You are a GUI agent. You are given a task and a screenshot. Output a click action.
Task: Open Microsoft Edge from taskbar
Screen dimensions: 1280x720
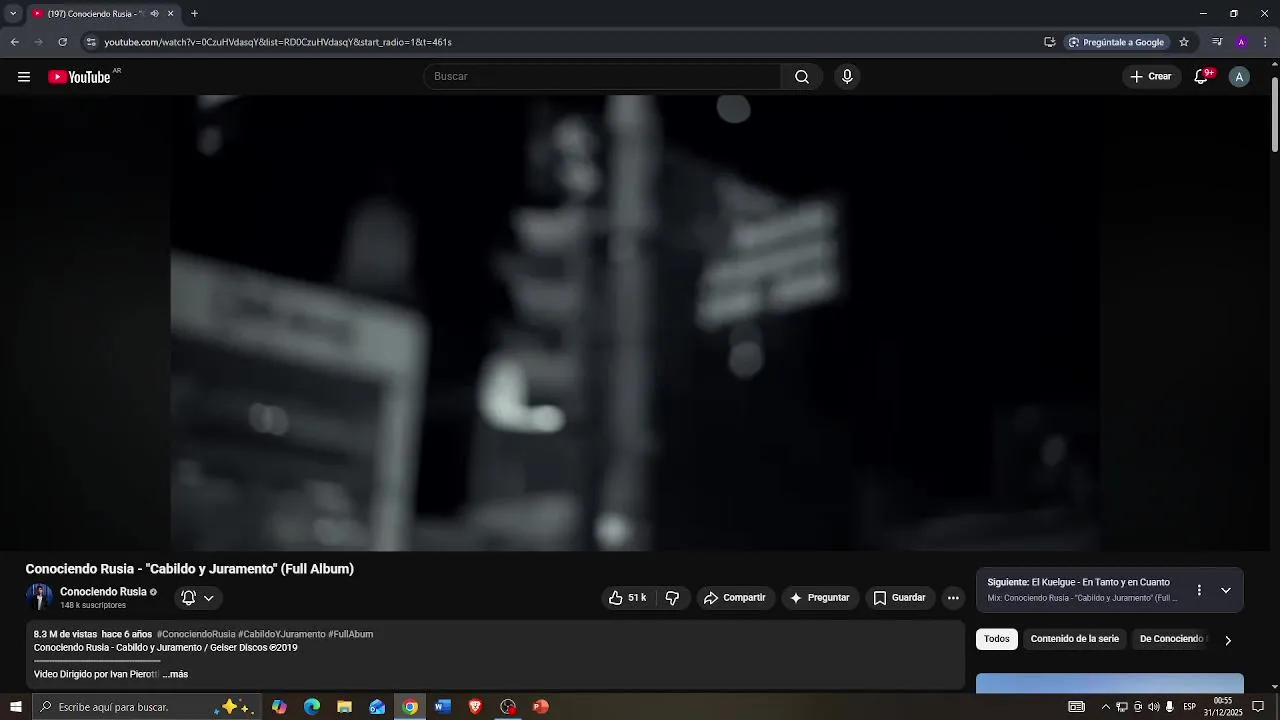click(312, 707)
